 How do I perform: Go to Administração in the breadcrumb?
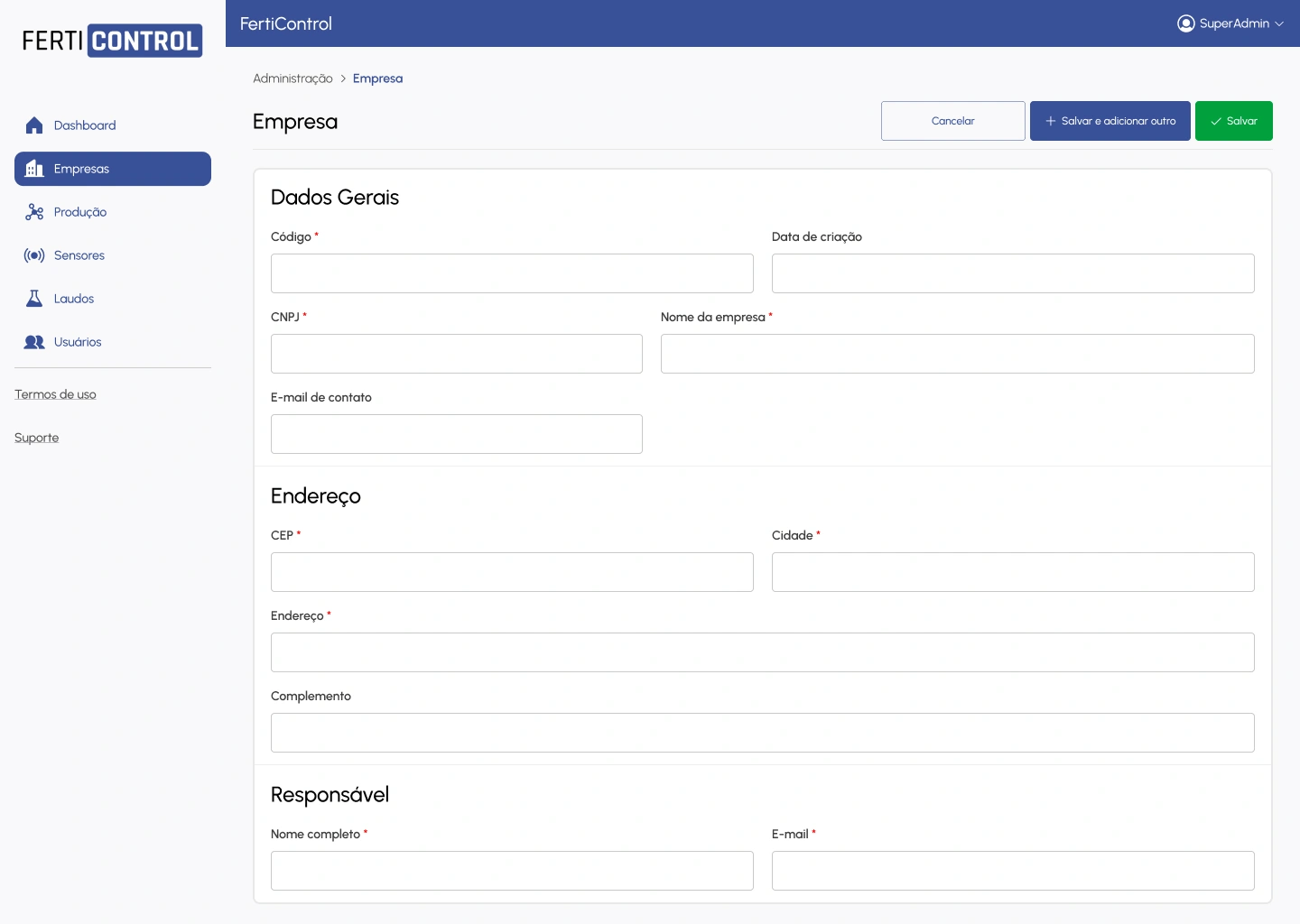tap(292, 79)
